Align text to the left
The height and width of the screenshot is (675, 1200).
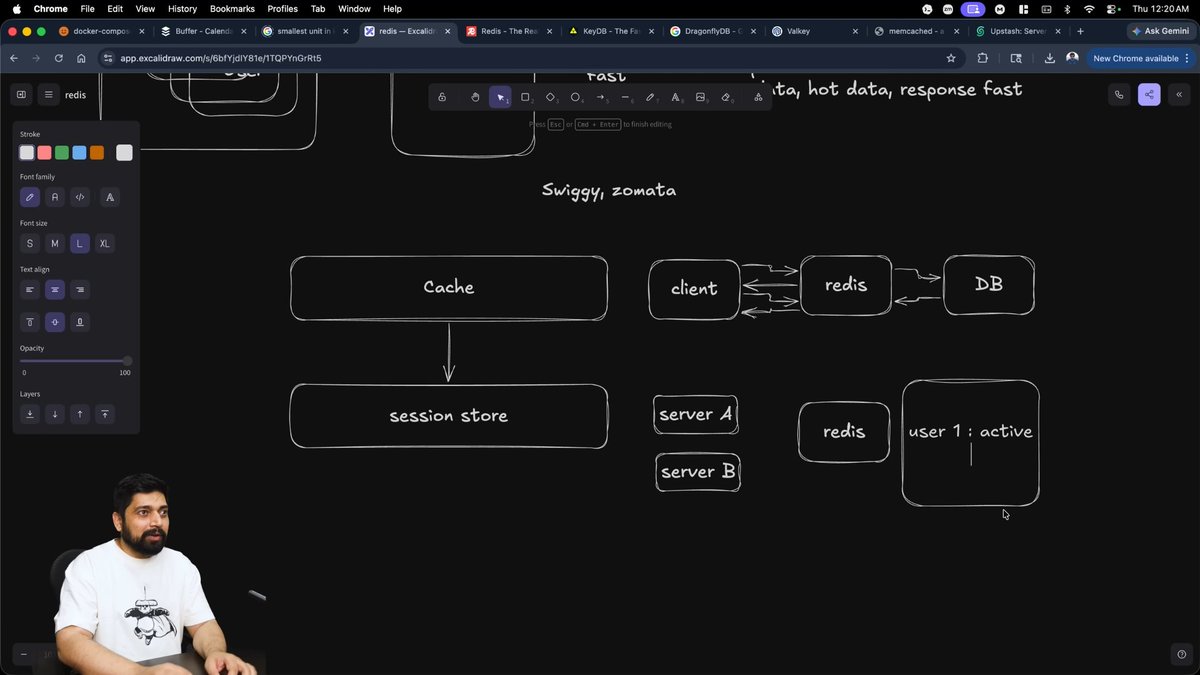[30, 290]
